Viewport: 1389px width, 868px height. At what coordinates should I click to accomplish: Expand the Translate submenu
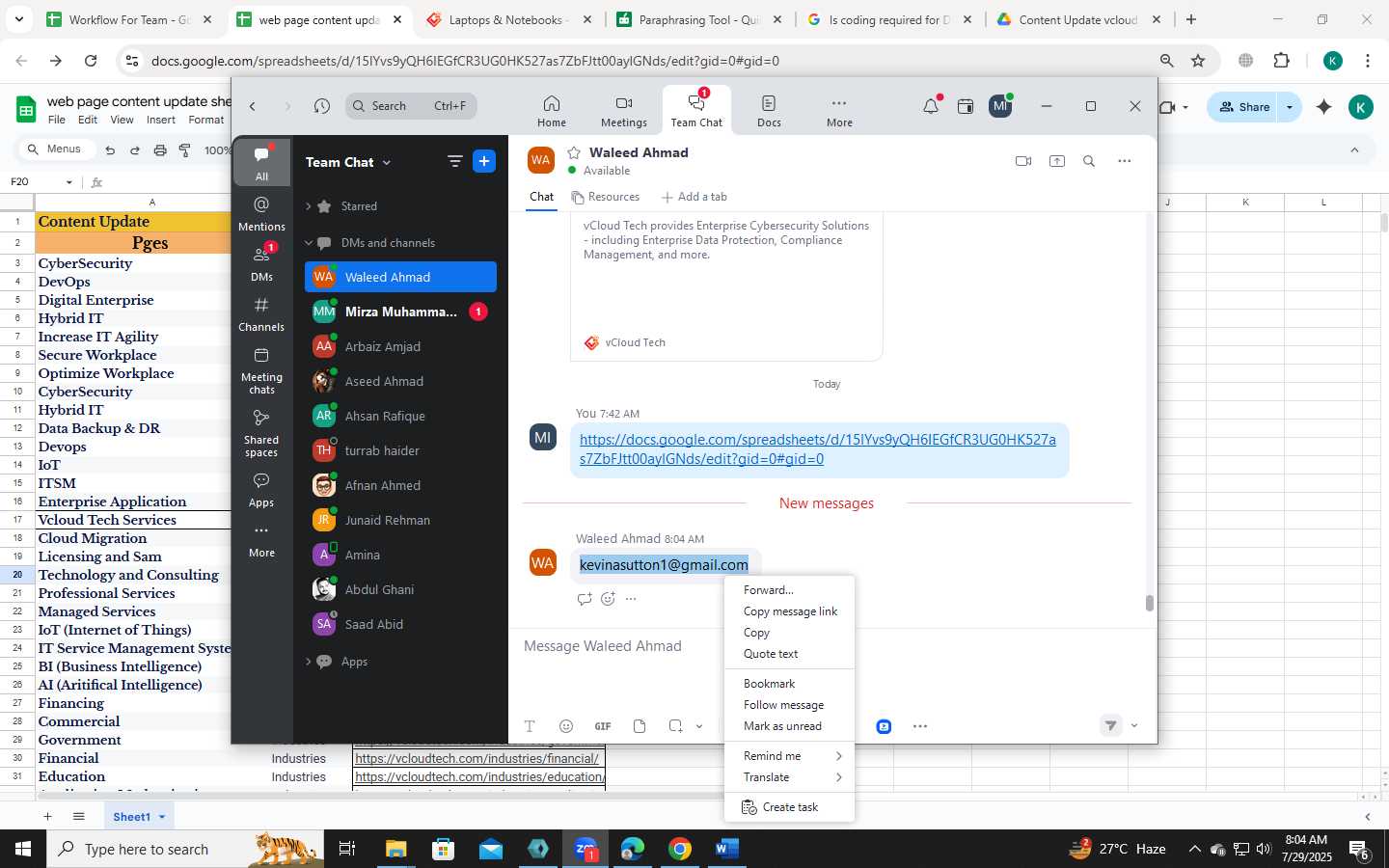click(789, 777)
